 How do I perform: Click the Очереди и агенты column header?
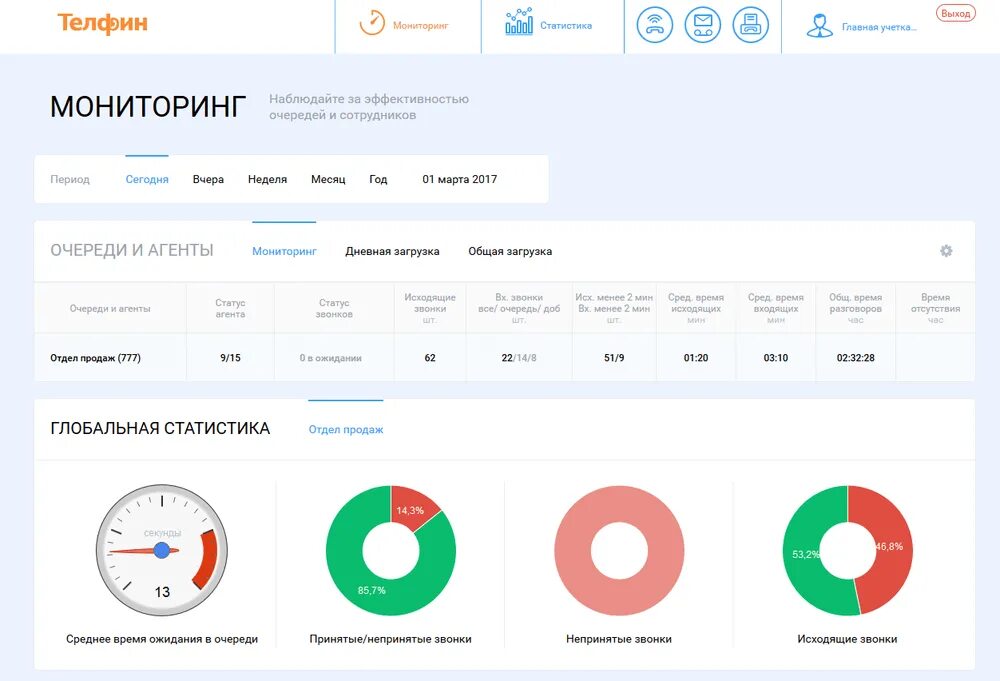click(x=110, y=309)
